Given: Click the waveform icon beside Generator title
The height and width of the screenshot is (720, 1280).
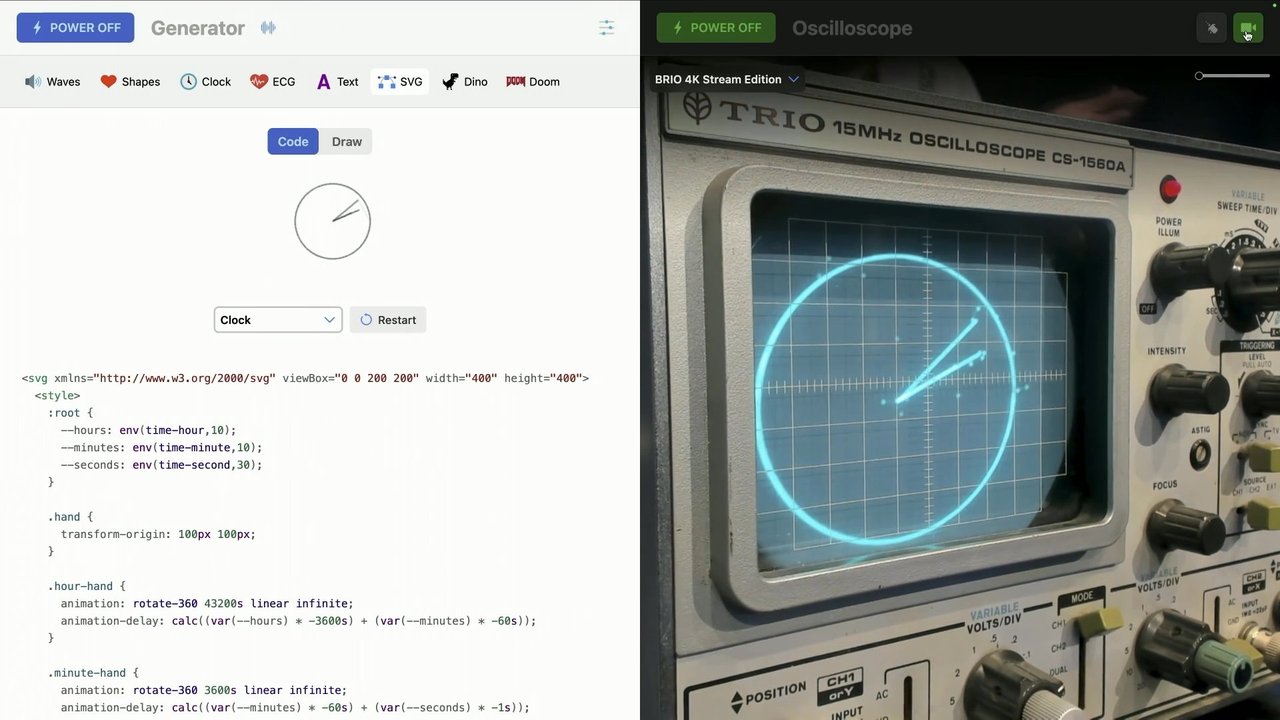Looking at the screenshot, I should [268, 28].
